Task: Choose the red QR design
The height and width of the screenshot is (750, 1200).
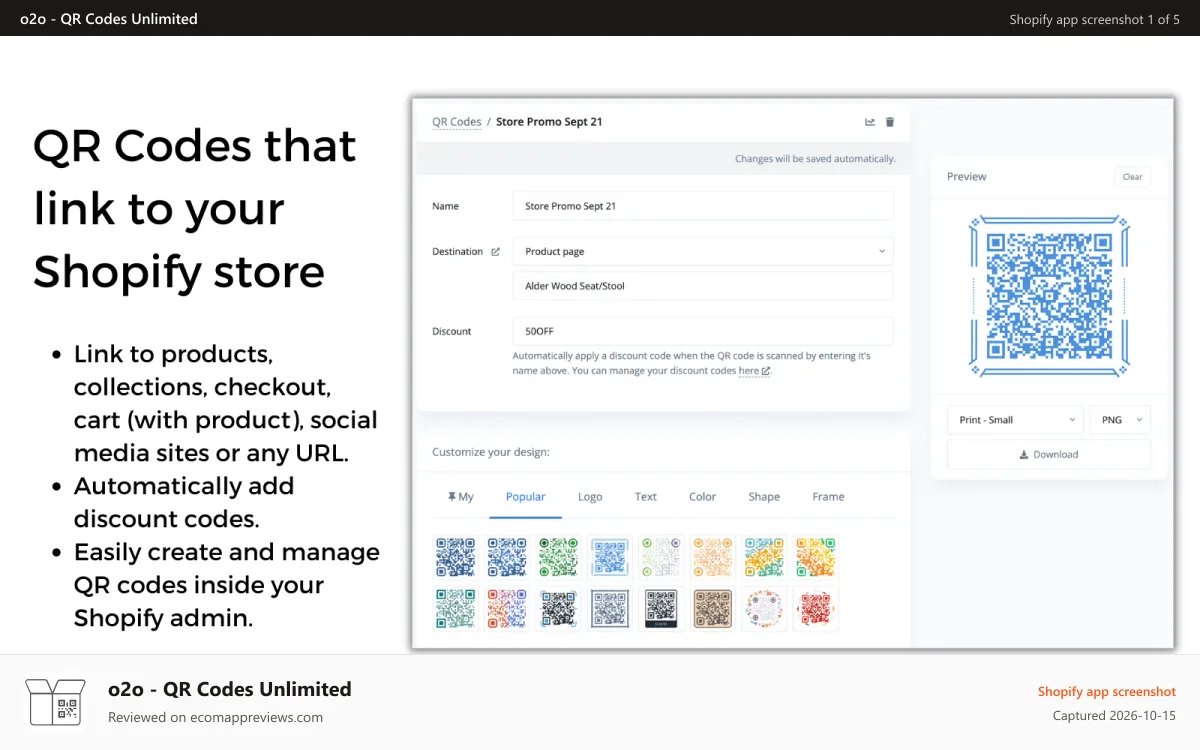Action: click(816, 608)
